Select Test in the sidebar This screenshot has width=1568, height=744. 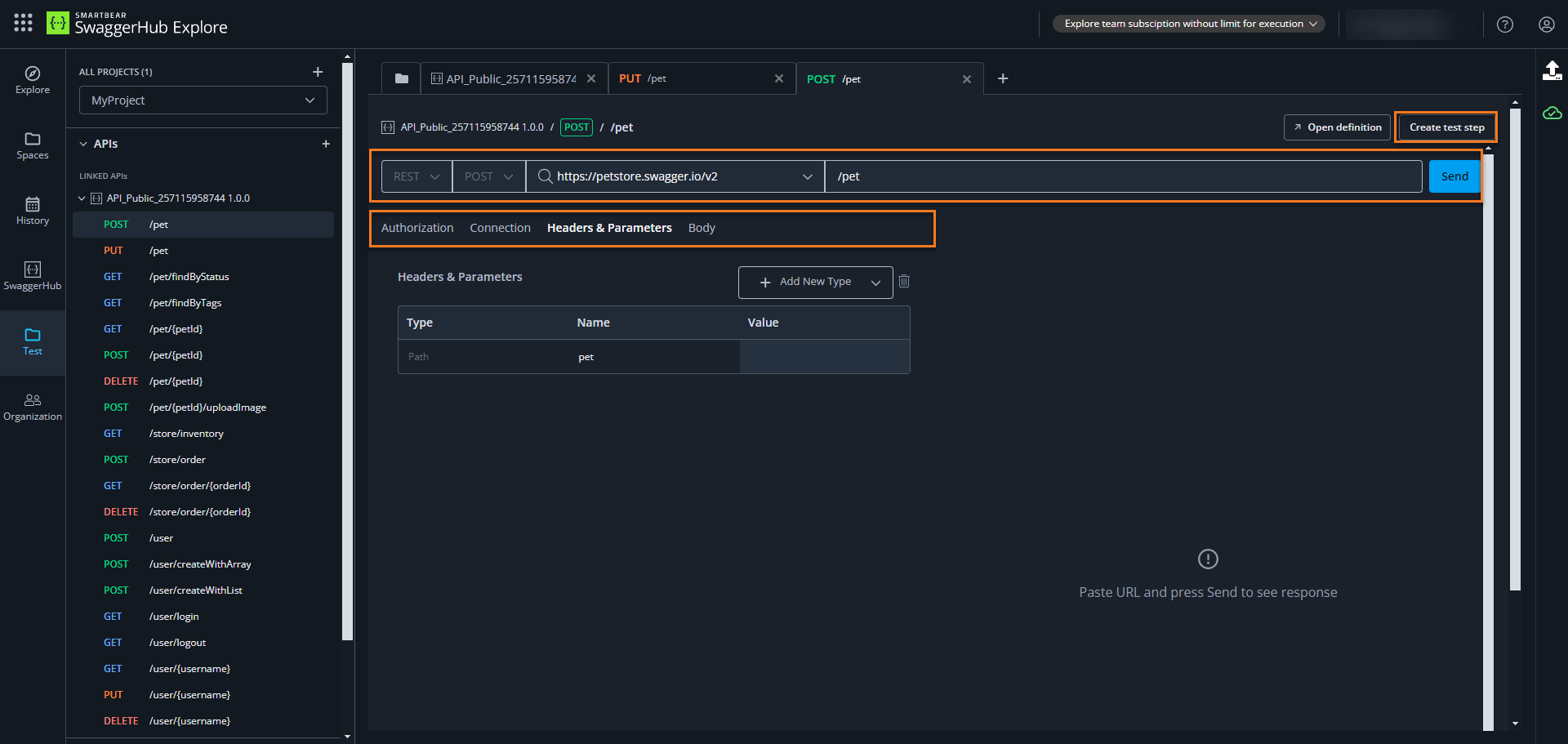point(33,342)
